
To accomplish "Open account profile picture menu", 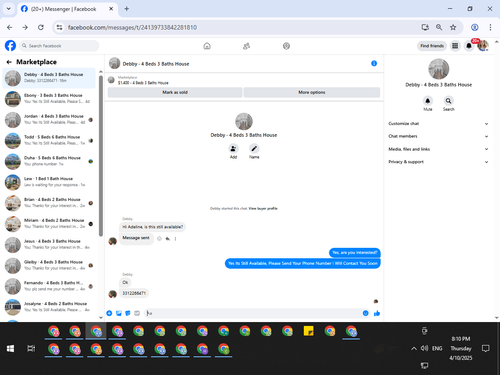I will [x=483, y=46].
